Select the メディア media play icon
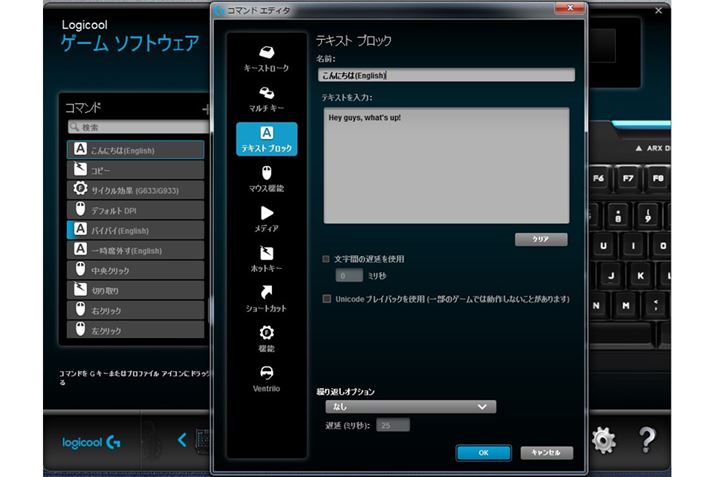 [267, 213]
